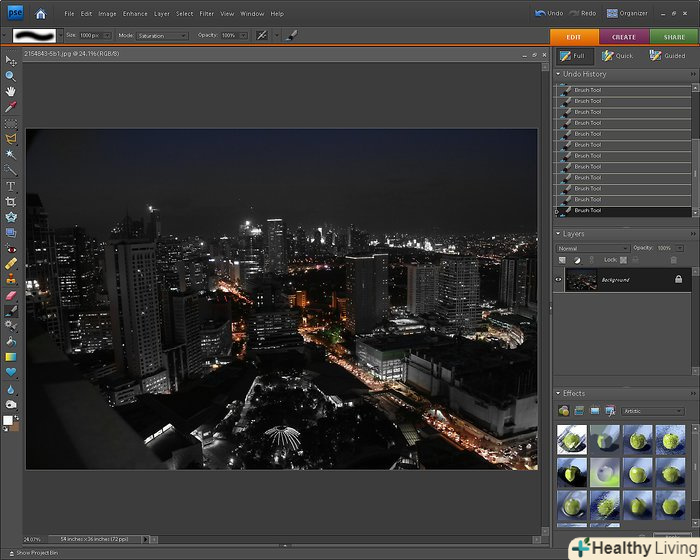
Task: Toggle the airbrush option in the options bar
Action: point(261,35)
